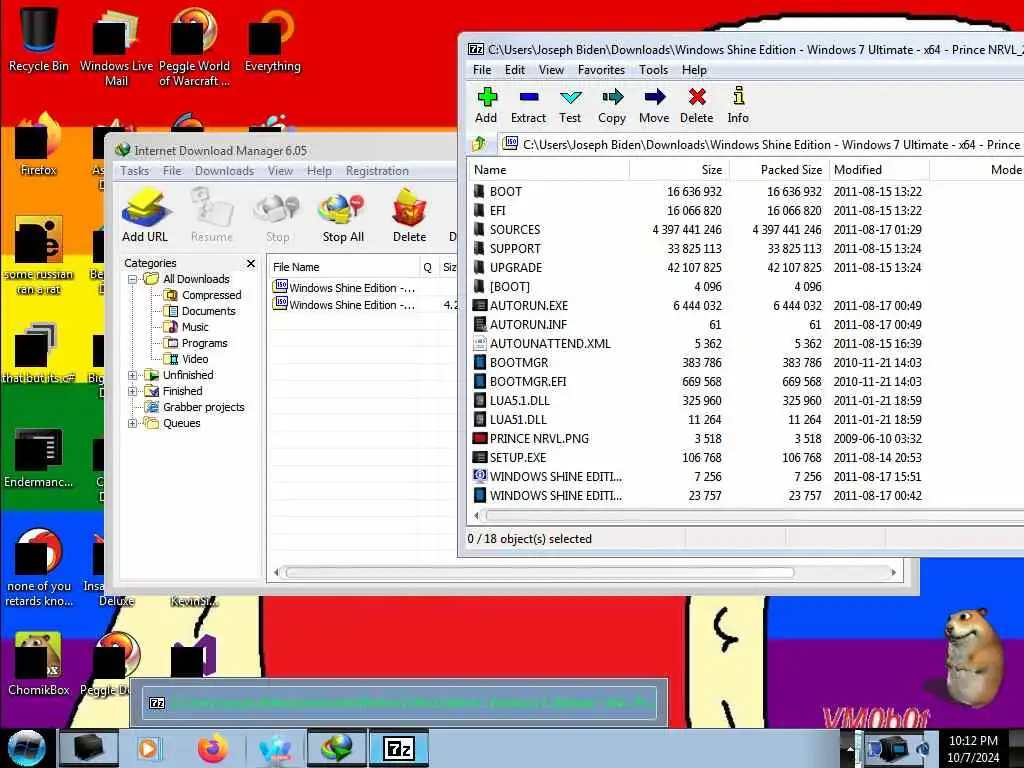Open the Help menu in 7-Zip
1024x768 pixels.
pyautogui.click(x=694, y=70)
